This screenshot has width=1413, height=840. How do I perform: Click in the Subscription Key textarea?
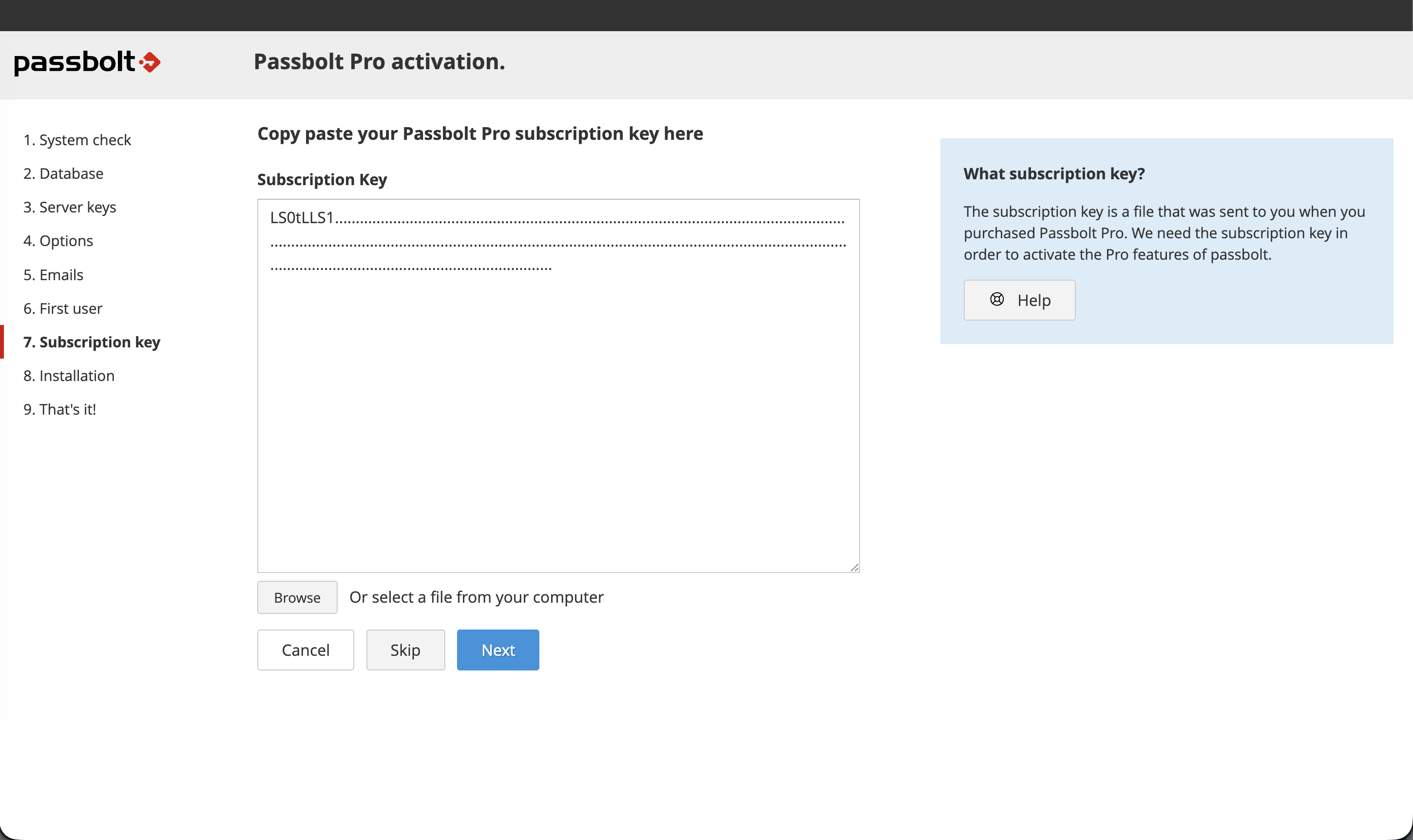coord(558,385)
